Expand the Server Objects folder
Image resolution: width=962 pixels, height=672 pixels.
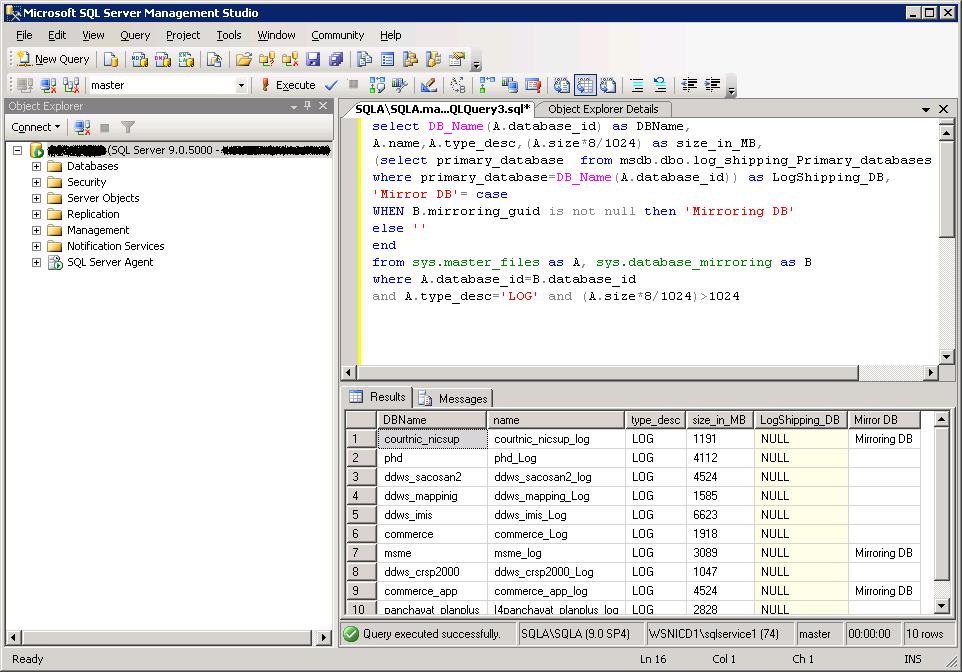tap(36, 198)
